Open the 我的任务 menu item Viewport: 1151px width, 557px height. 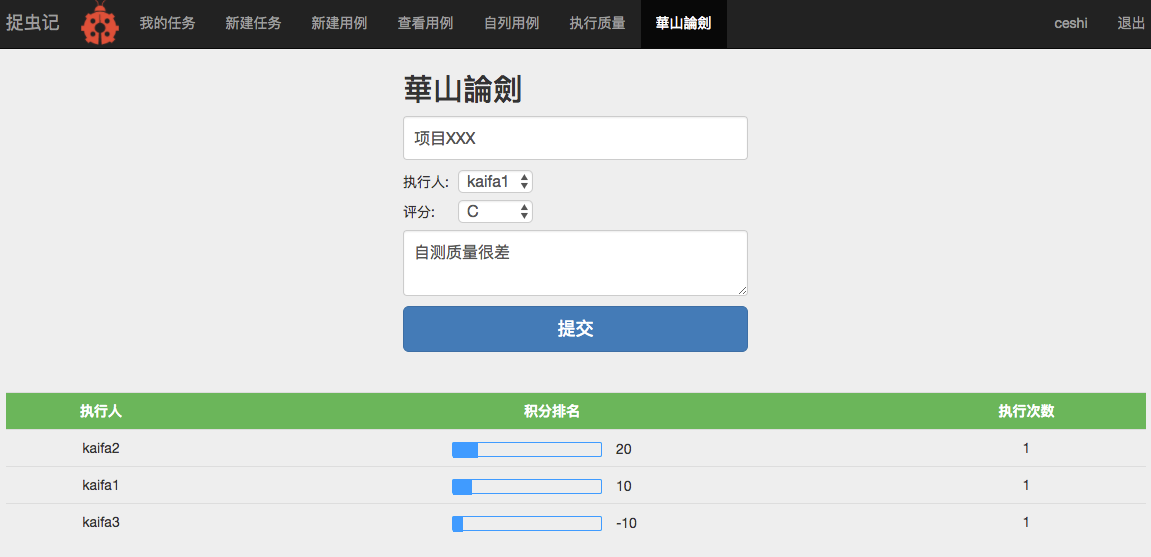tap(167, 23)
